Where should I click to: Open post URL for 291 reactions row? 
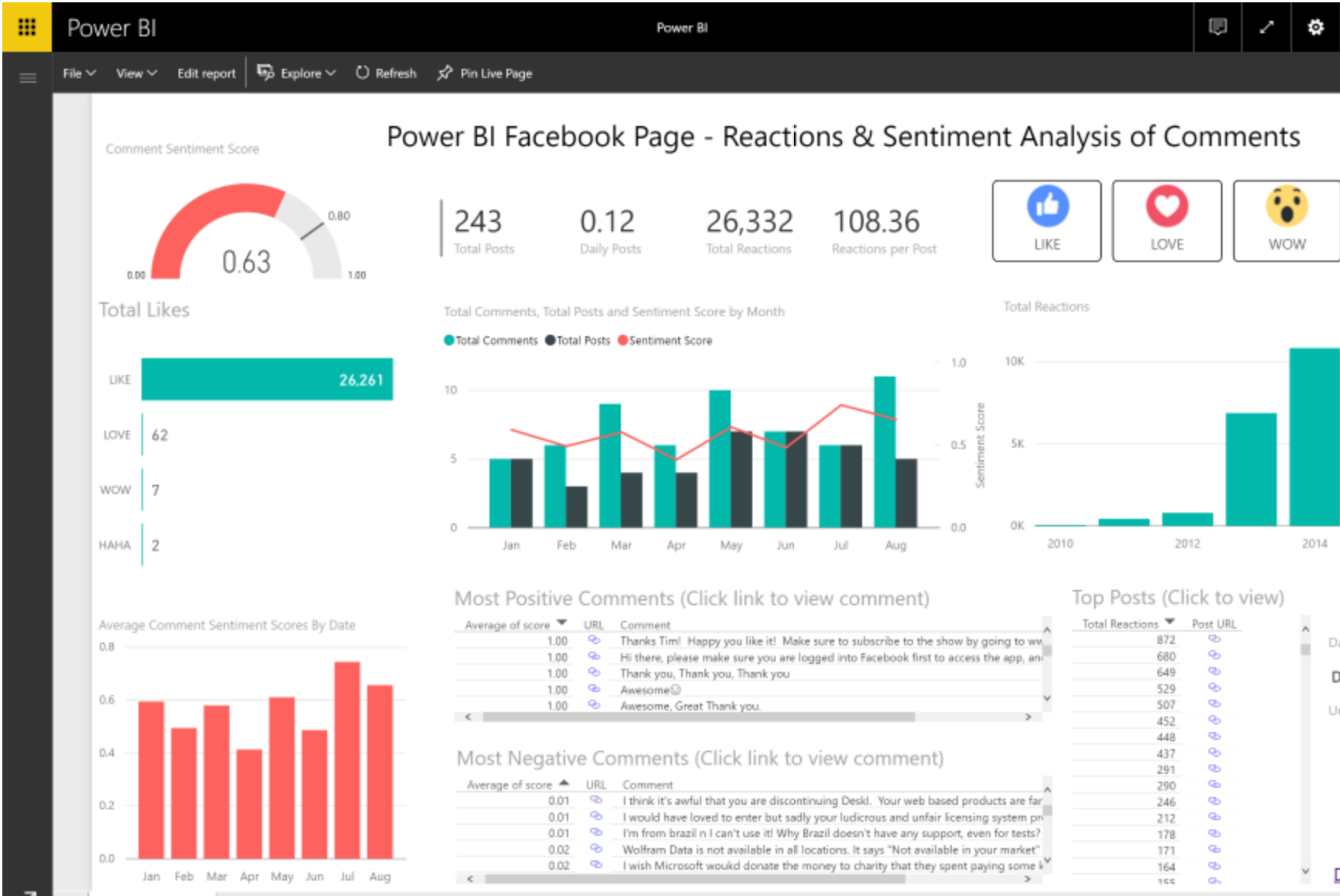(x=1215, y=769)
